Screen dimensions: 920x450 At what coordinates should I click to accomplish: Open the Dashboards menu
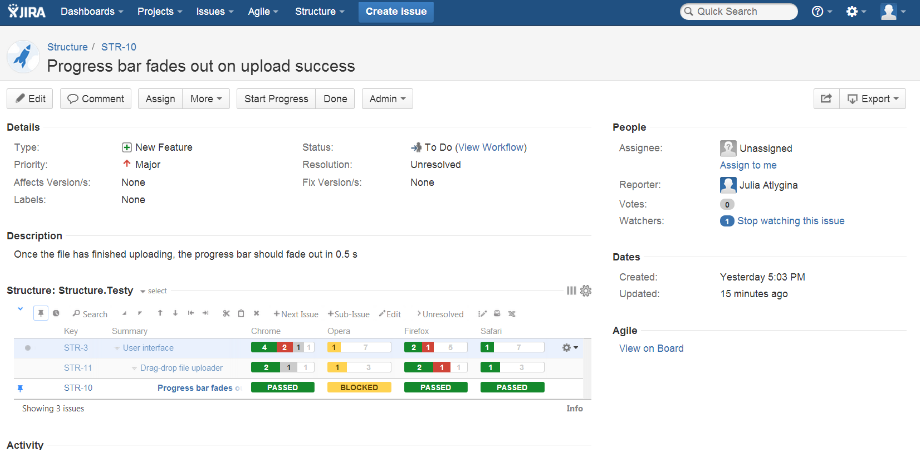point(92,12)
